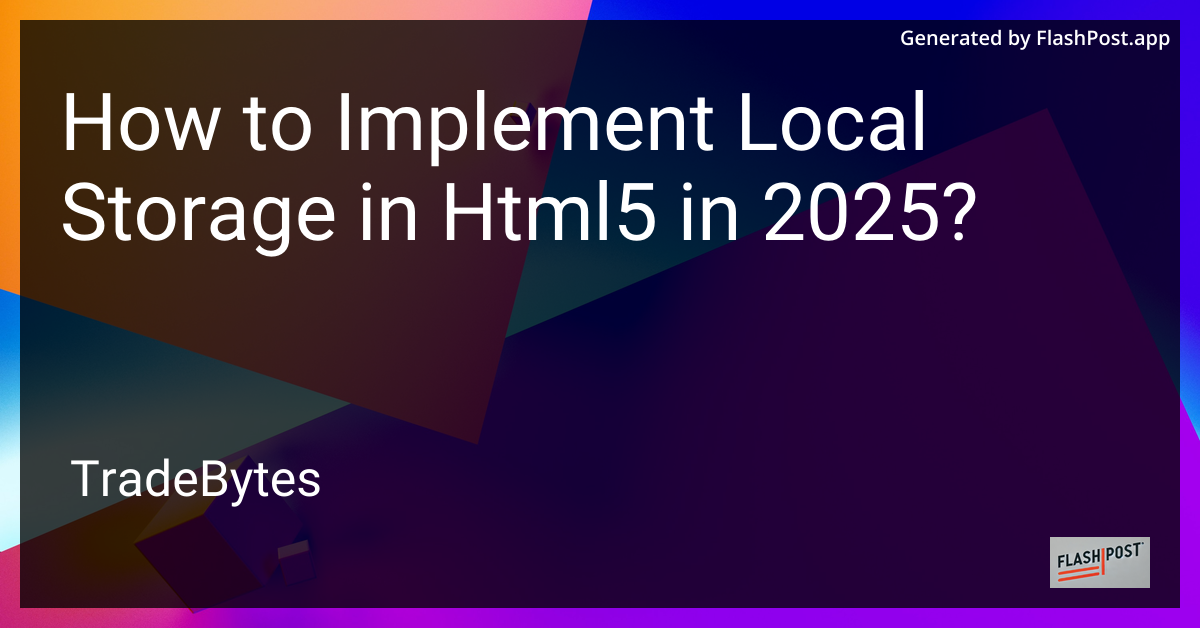Image resolution: width=1200 pixels, height=628 pixels.
Task: Select the orange underline marks in FlashPost logo
Action: [1080, 573]
